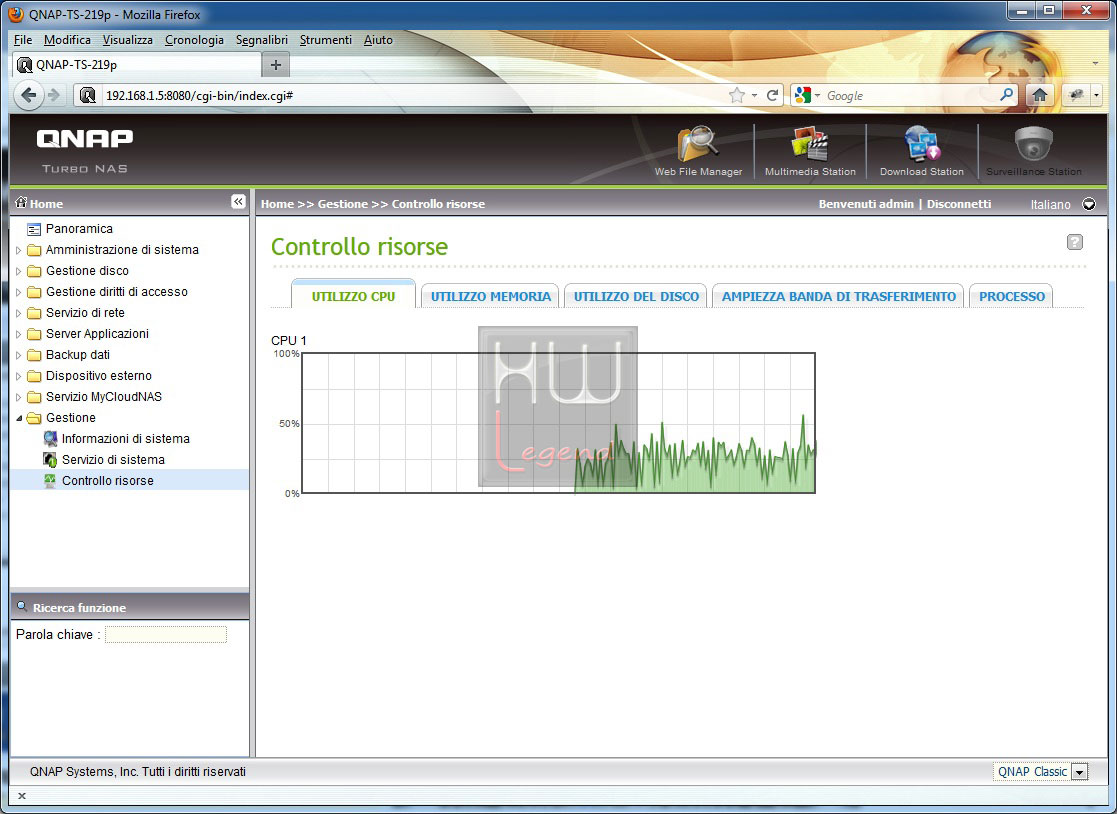
Task: Collapse the Gestione tree node
Action: [x=19, y=418]
